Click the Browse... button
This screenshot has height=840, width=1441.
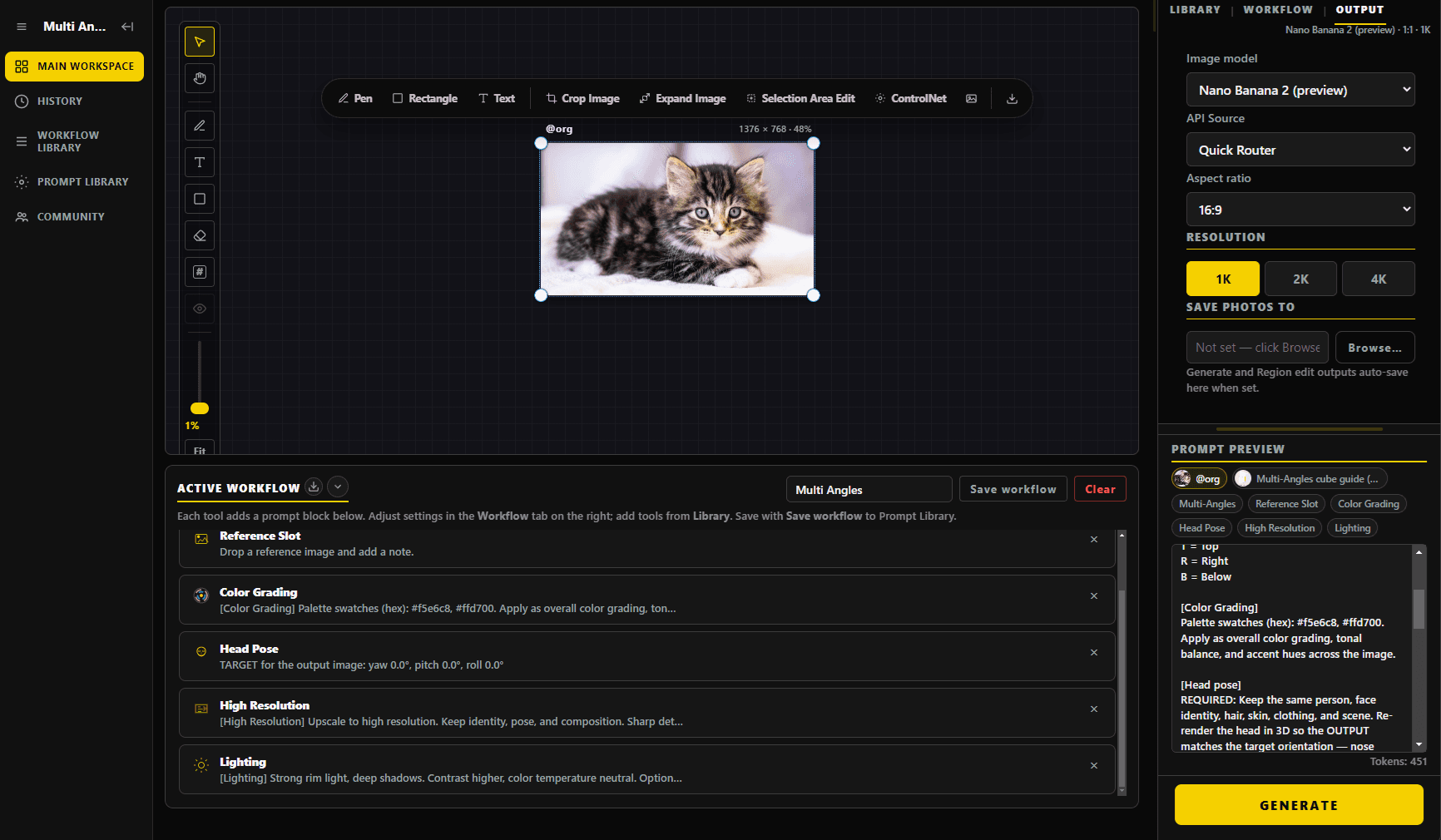click(1374, 348)
